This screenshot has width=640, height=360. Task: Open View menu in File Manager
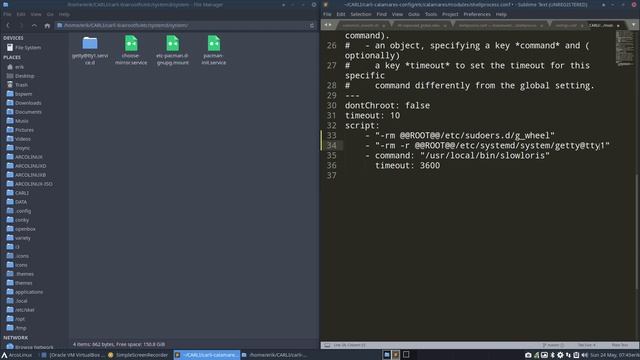tap(36, 14)
